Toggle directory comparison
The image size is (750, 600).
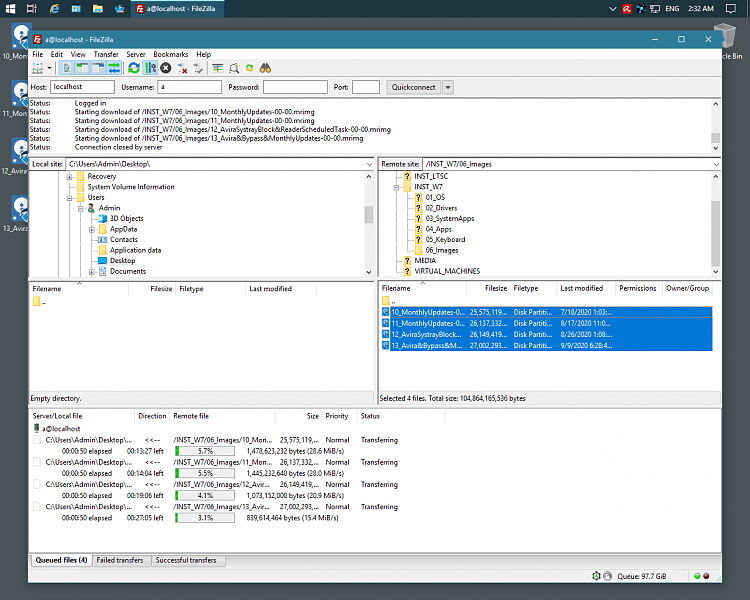234,68
